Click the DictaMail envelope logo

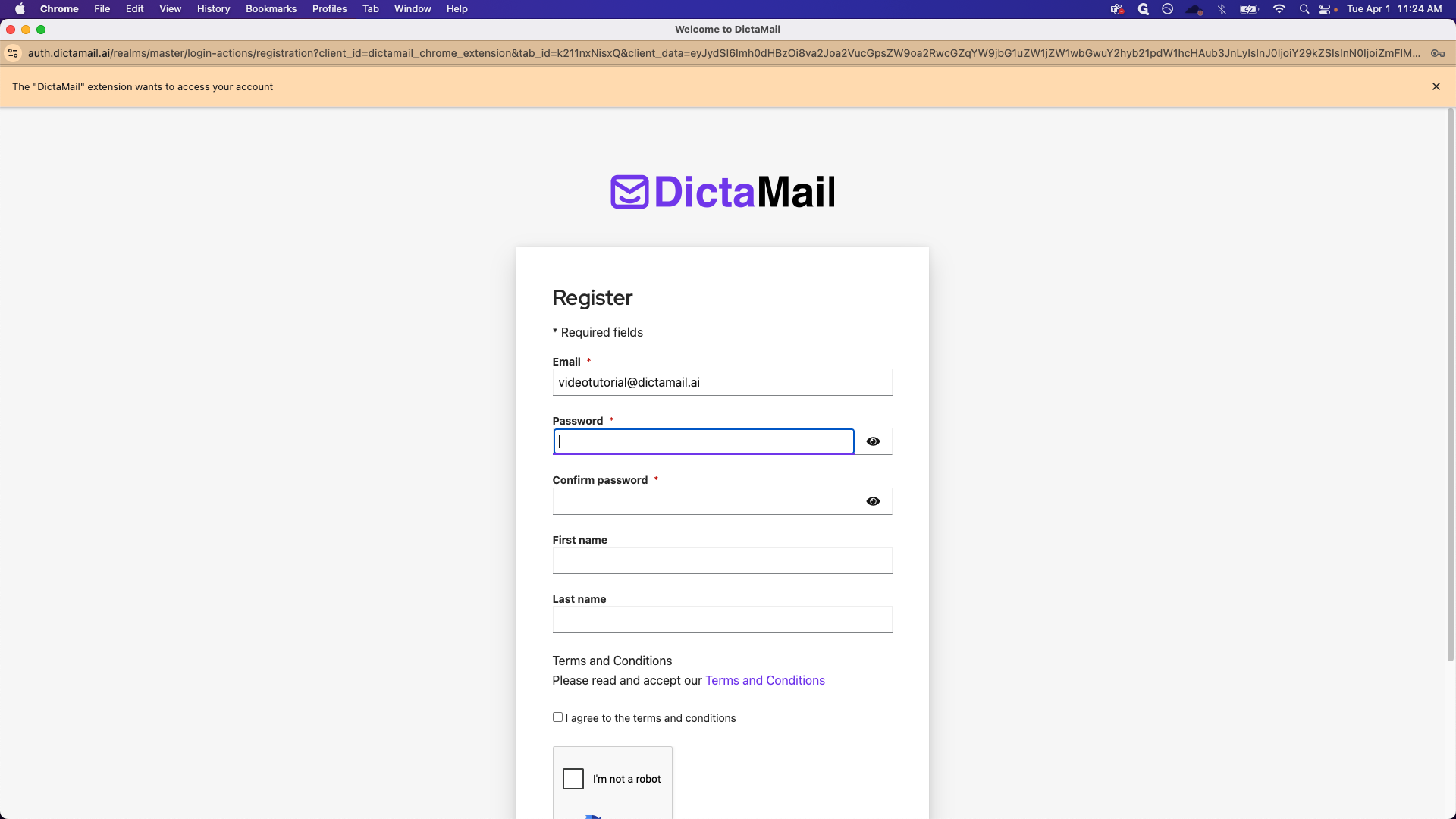click(629, 192)
